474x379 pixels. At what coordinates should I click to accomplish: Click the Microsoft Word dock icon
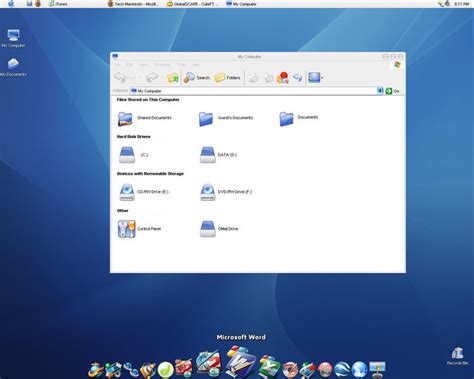tap(241, 361)
